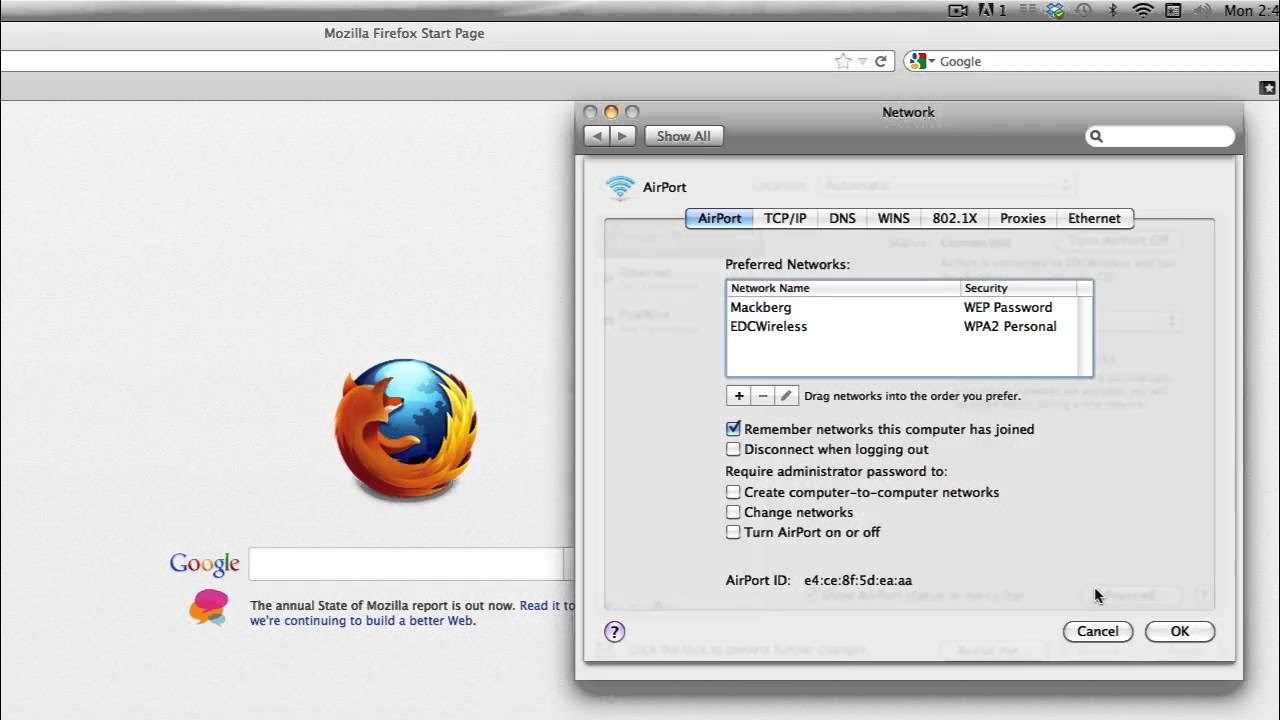Open the character viewer menu bar icon
Viewport: 1280px width, 720px height.
(x=1173, y=11)
